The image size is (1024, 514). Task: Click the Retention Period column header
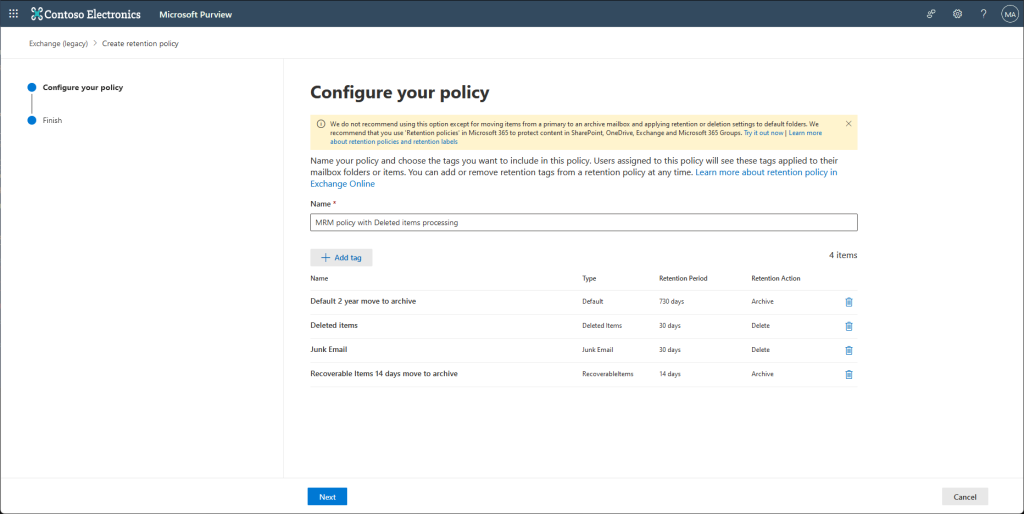(x=683, y=278)
